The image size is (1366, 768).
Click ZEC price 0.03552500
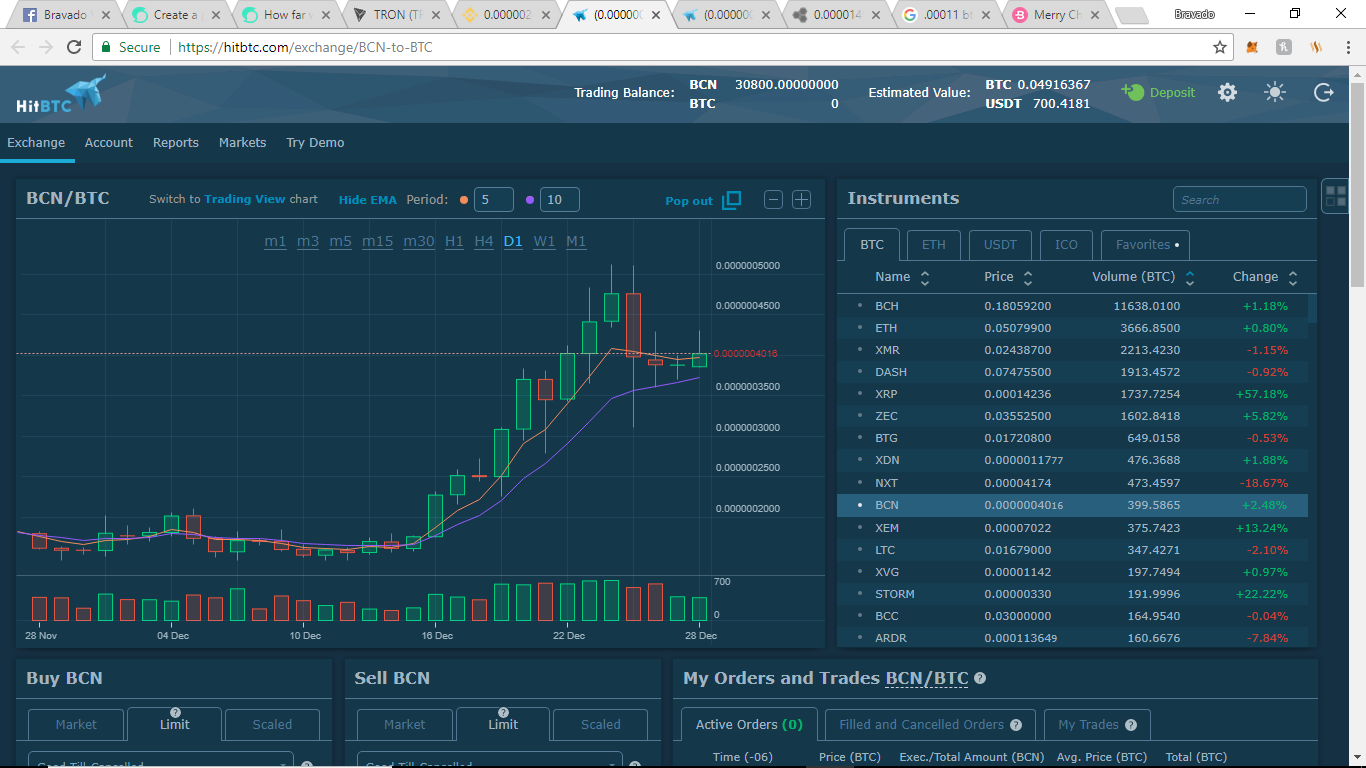[1017, 416]
